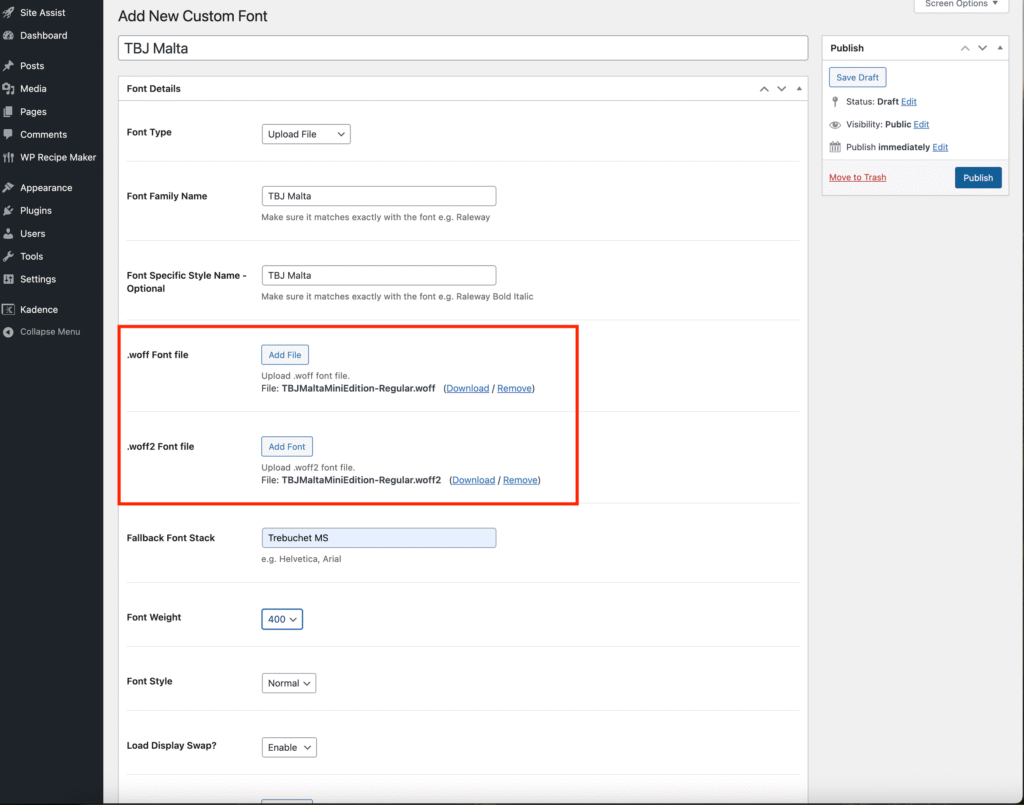Image resolution: width=1024 pixels, height=805 pixels.
Task: Collapse the Font Details panel arrow
Action: point(798,89)
